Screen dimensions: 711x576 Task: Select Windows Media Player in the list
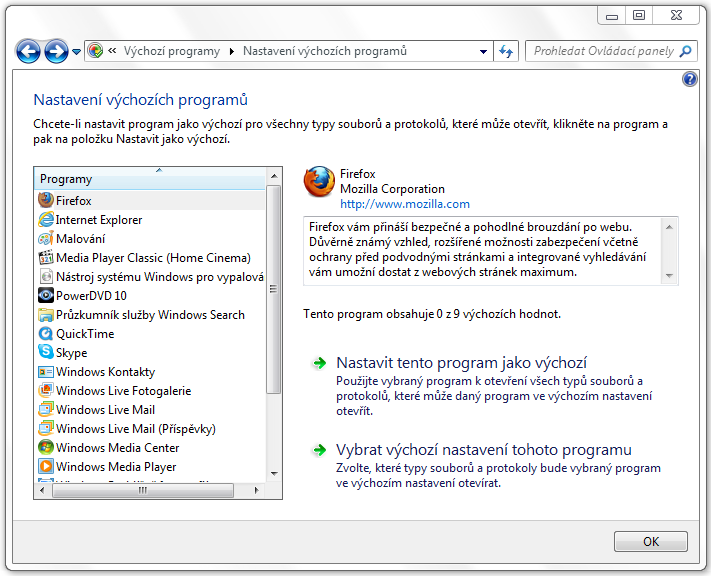150,467
